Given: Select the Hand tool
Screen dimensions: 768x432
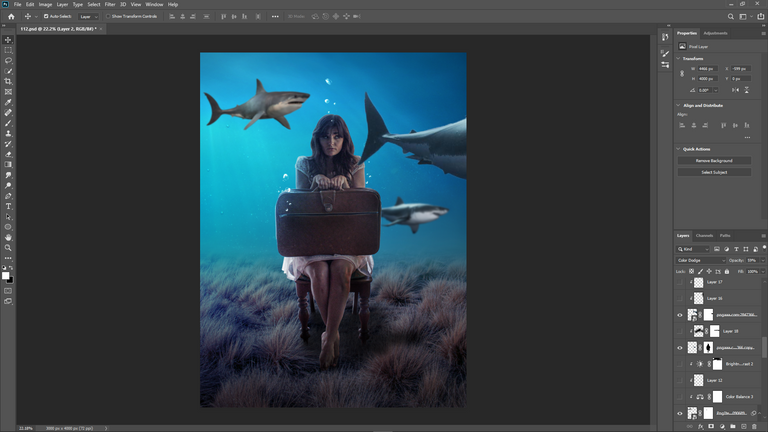Looking at the screenshot, I should (x=8, y=238).
